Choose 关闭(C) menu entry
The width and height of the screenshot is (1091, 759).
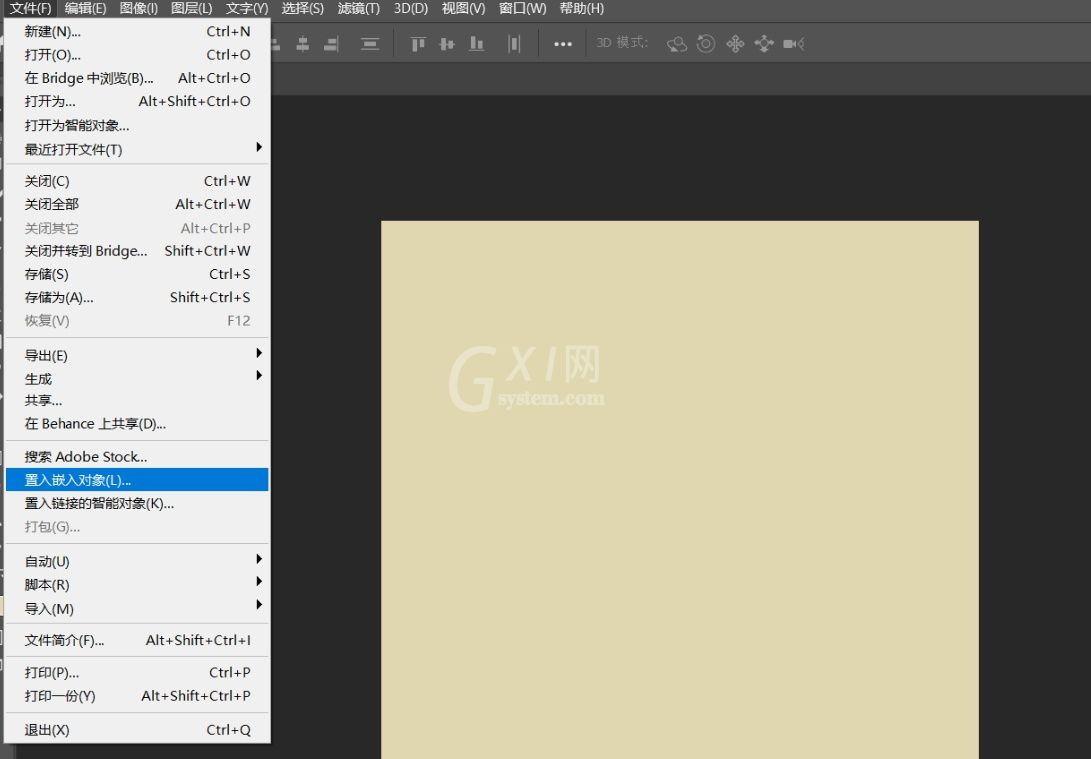point(137,181)
